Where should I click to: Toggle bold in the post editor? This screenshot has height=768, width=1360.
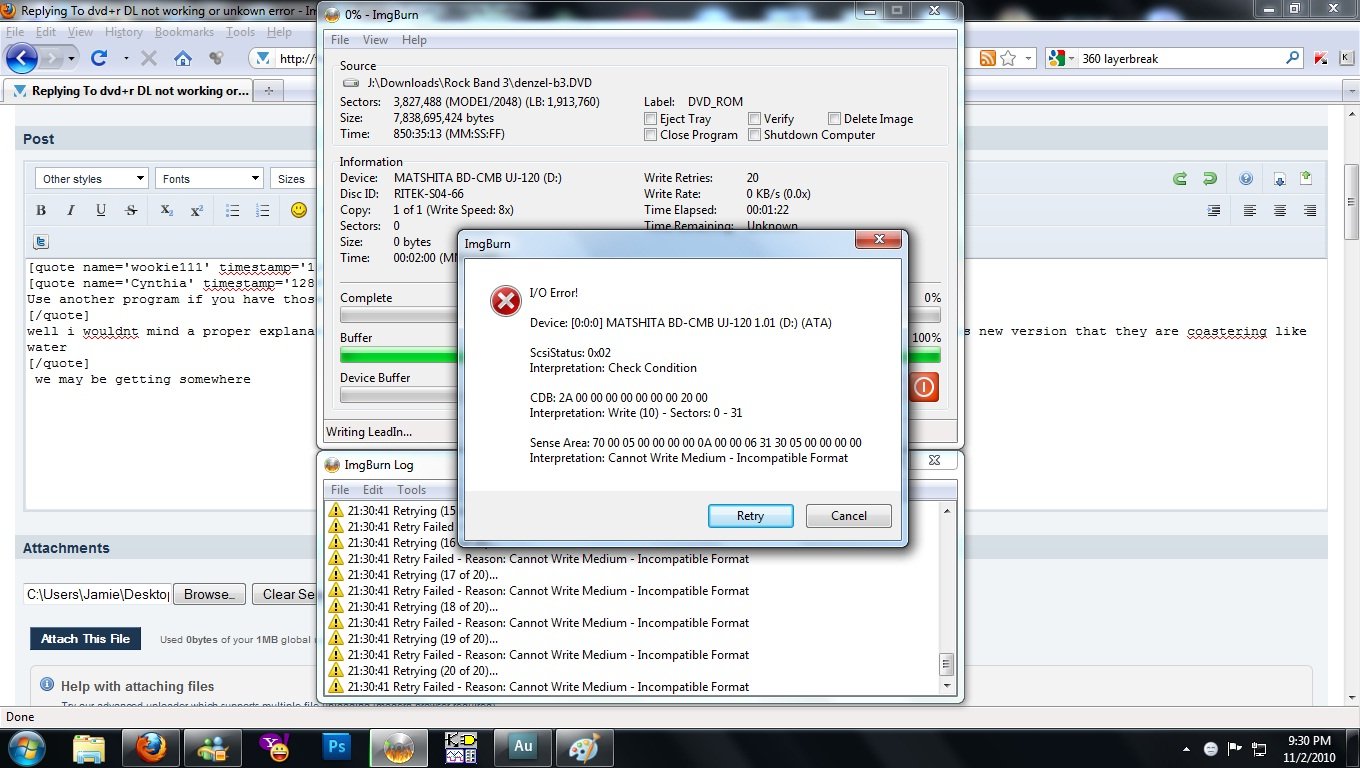41,210
